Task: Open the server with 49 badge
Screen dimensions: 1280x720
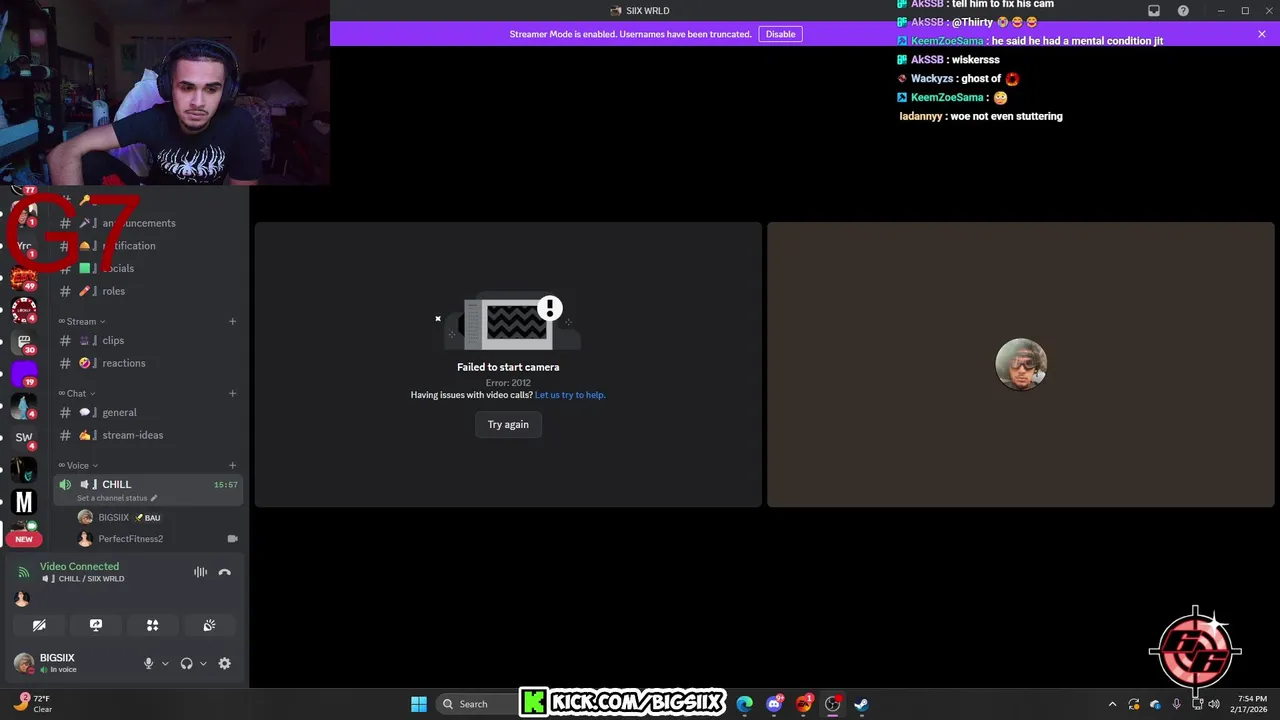Action: (x=24, y=277)
